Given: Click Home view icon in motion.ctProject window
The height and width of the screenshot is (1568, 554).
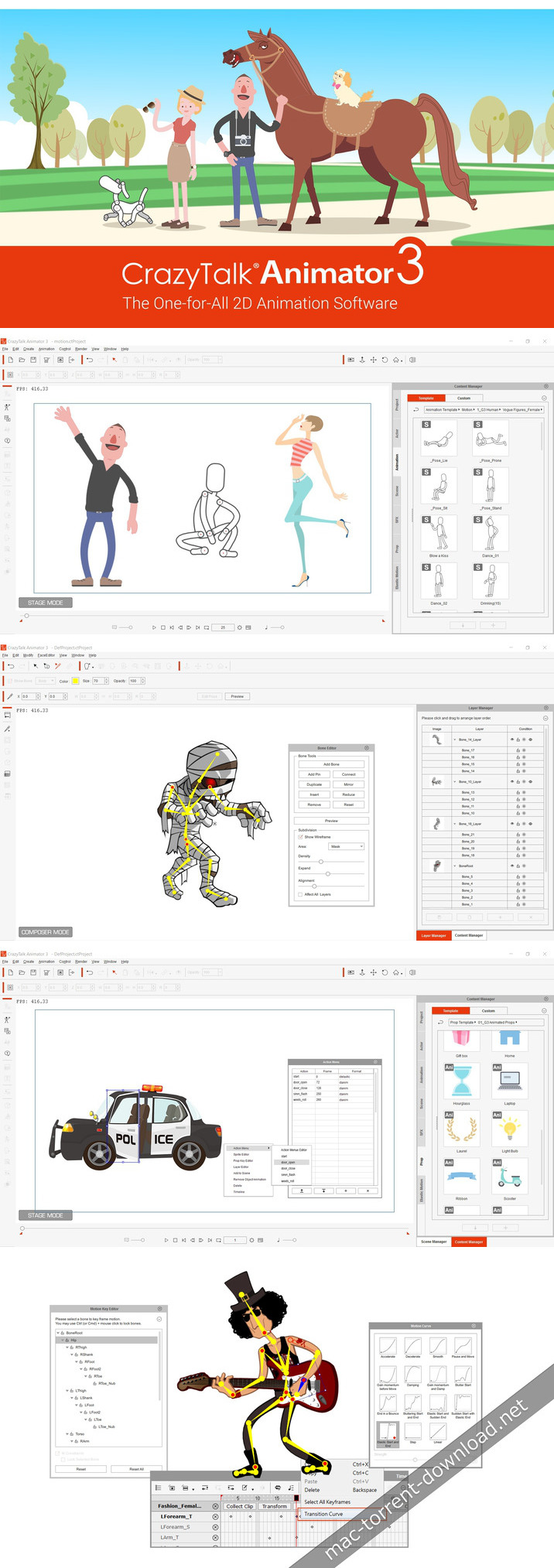Looking at the screenshot, I should click(x=397, y=360).
